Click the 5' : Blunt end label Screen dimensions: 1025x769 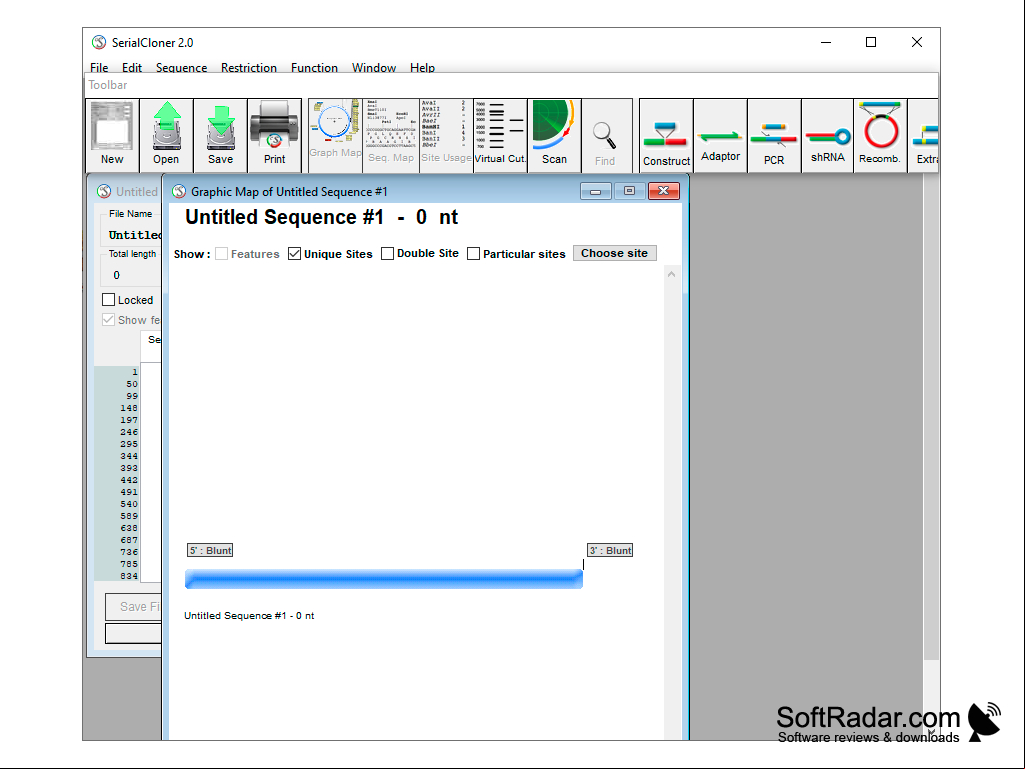pyautogui.click(x=210, y=551)
